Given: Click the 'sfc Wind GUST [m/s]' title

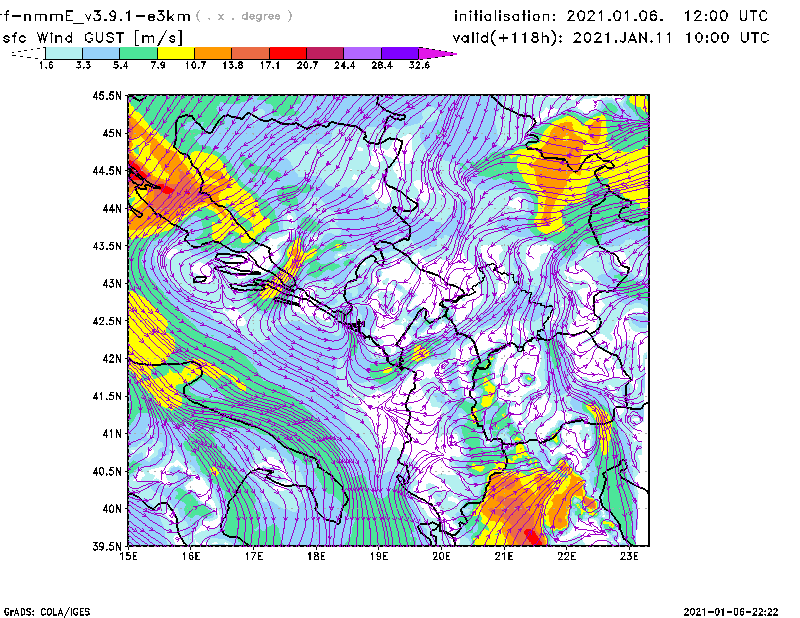Looking at the screenshot, I should pyautogui.click(x=92, y=38).
